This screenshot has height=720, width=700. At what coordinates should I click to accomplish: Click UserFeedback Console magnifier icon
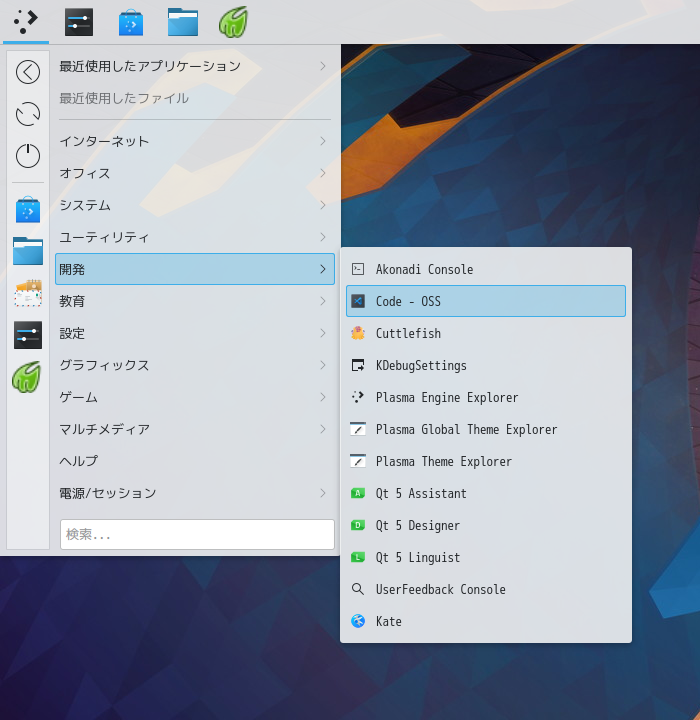(x=358, y=589)
